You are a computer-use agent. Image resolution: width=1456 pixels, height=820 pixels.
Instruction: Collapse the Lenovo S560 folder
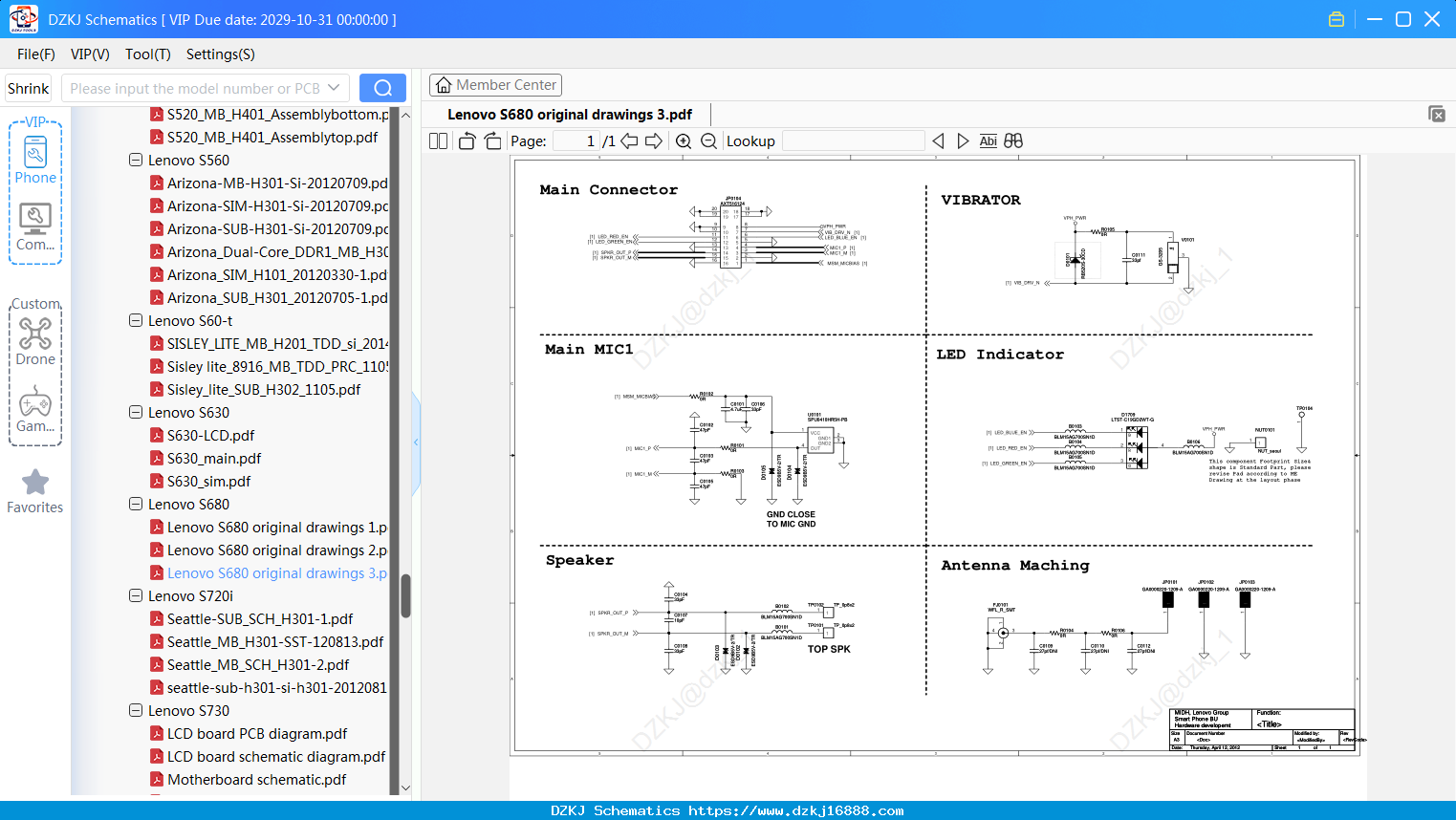(136, 160)
